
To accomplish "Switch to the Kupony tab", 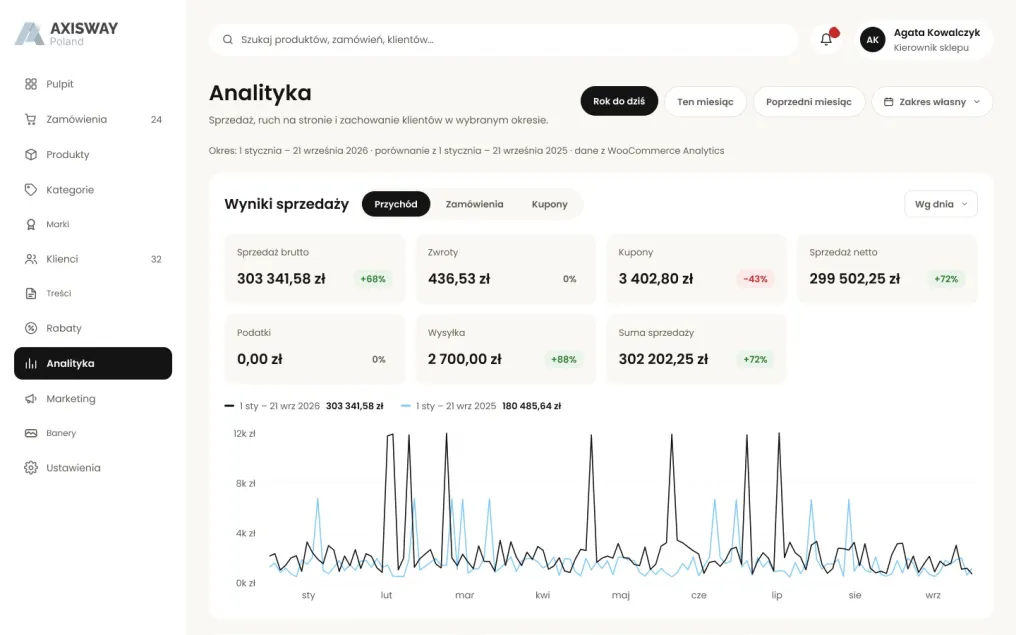I will [549, 204].
